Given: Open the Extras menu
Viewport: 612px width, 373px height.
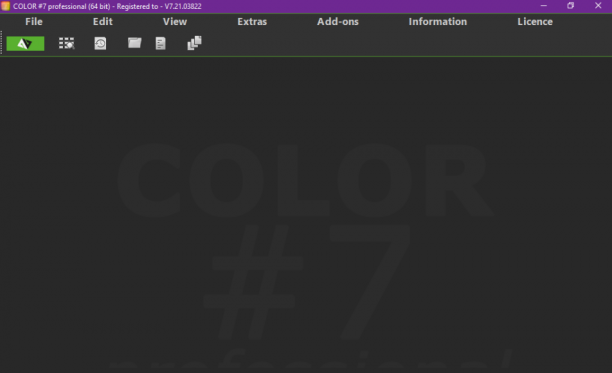Looking at the screenshot, I should tap(252, 22).
